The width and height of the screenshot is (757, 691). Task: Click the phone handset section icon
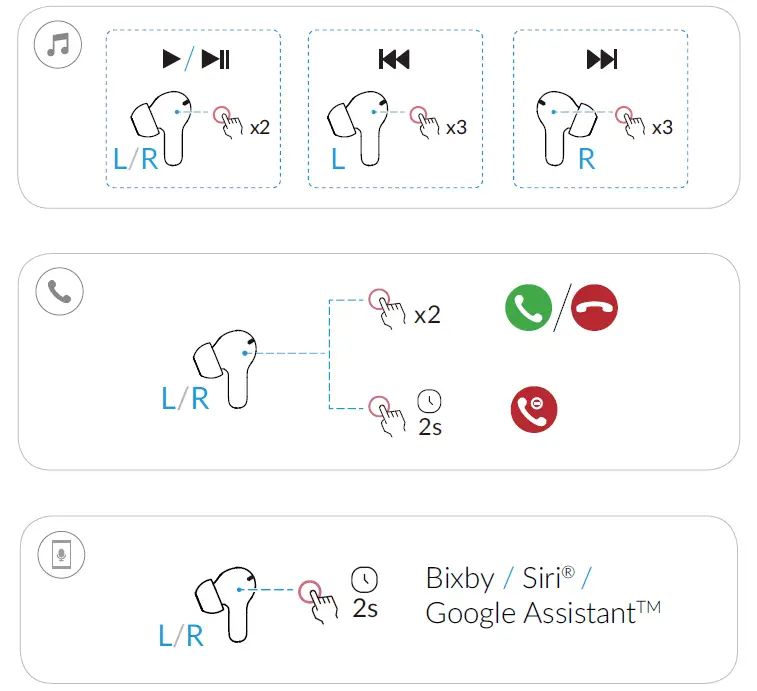click(x=60, y=291)
